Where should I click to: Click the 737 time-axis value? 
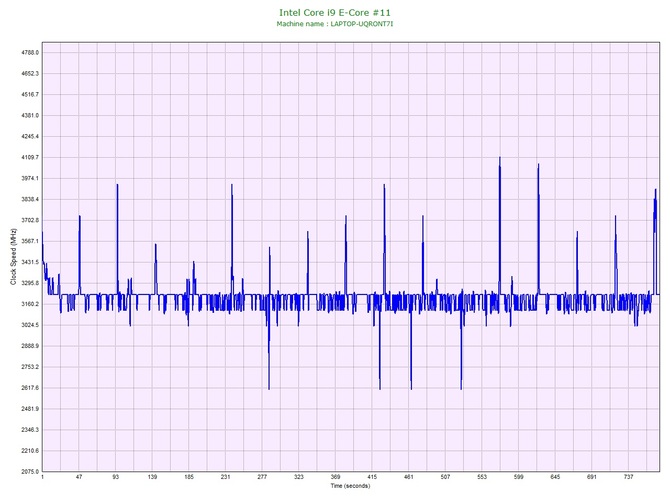tap(629, 477)
